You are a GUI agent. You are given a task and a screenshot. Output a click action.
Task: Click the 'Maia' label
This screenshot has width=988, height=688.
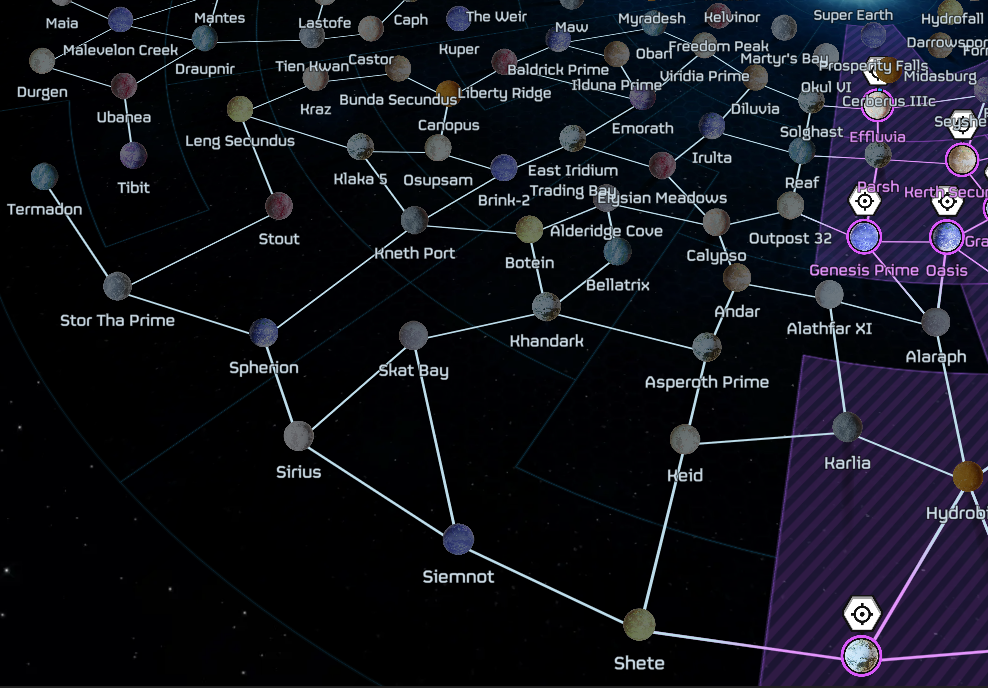pyautogui.click(x=62, y=23)
